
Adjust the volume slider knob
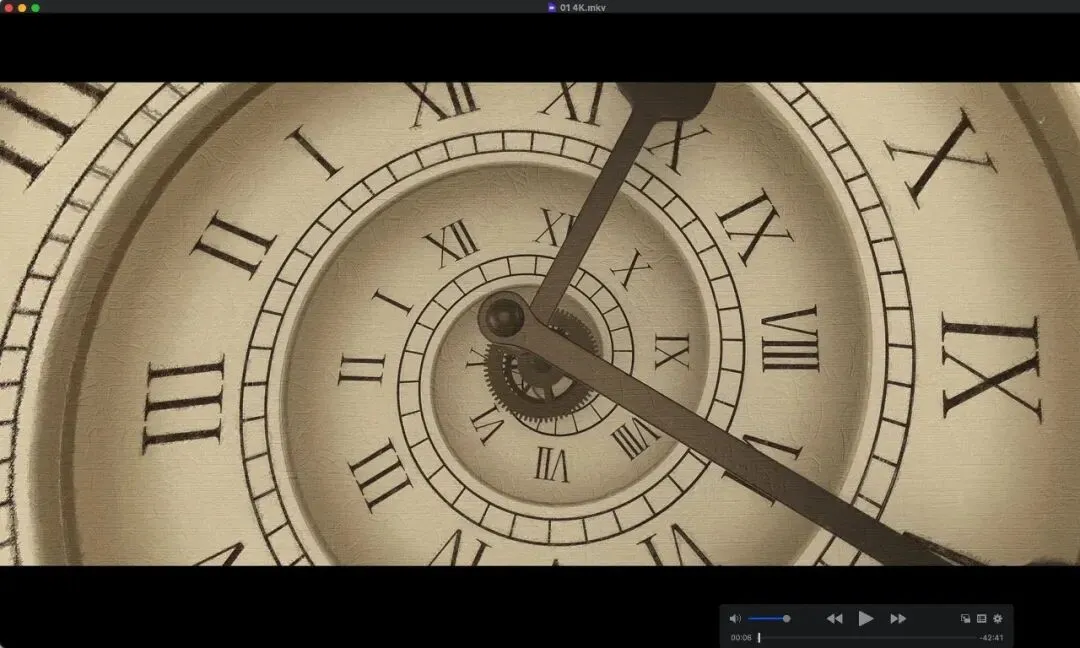(x=787, y=618)
